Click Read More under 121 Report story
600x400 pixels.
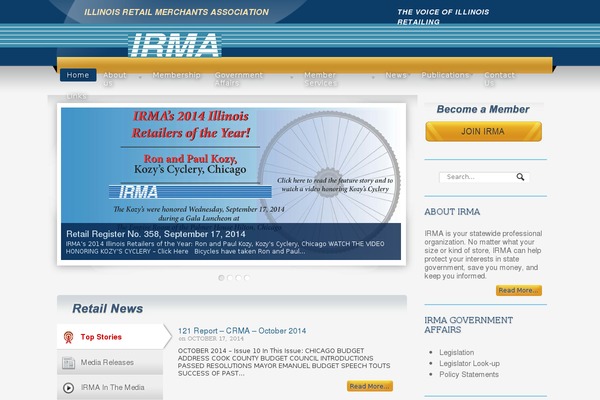coord(370,386)
